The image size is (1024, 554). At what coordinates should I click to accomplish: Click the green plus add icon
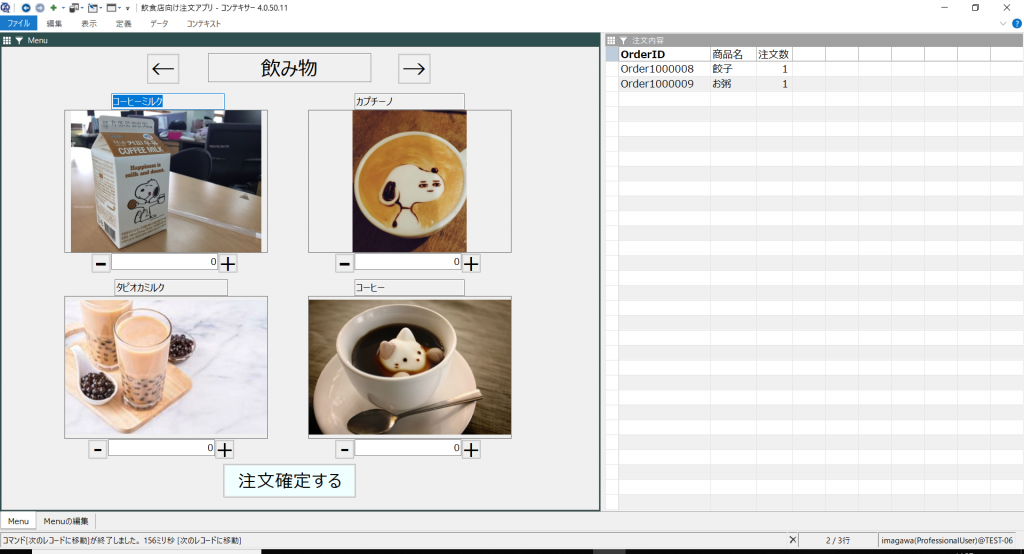tap(53, 7)
